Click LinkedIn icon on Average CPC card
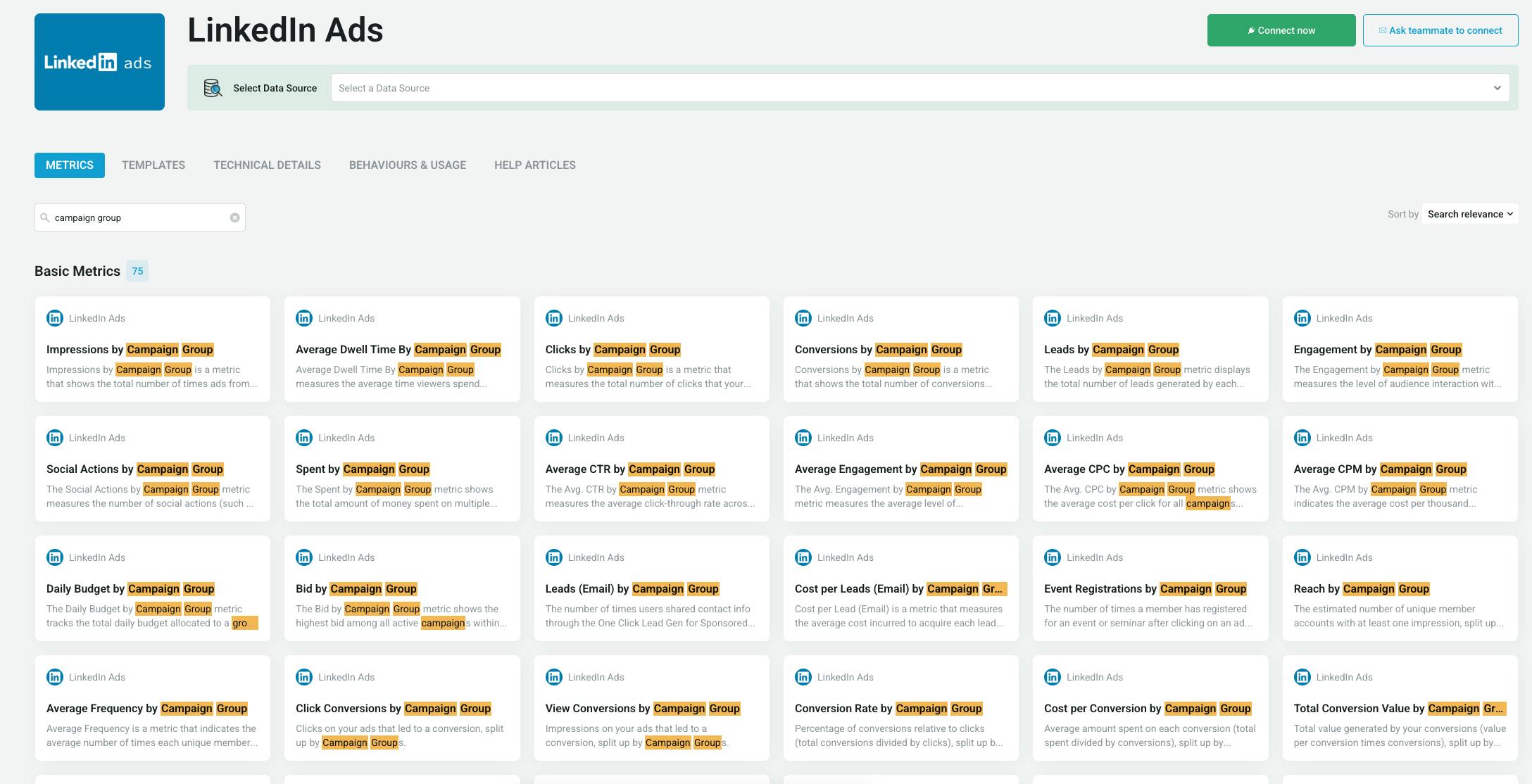The image size is (1532, 784). tap(1053, 438)
